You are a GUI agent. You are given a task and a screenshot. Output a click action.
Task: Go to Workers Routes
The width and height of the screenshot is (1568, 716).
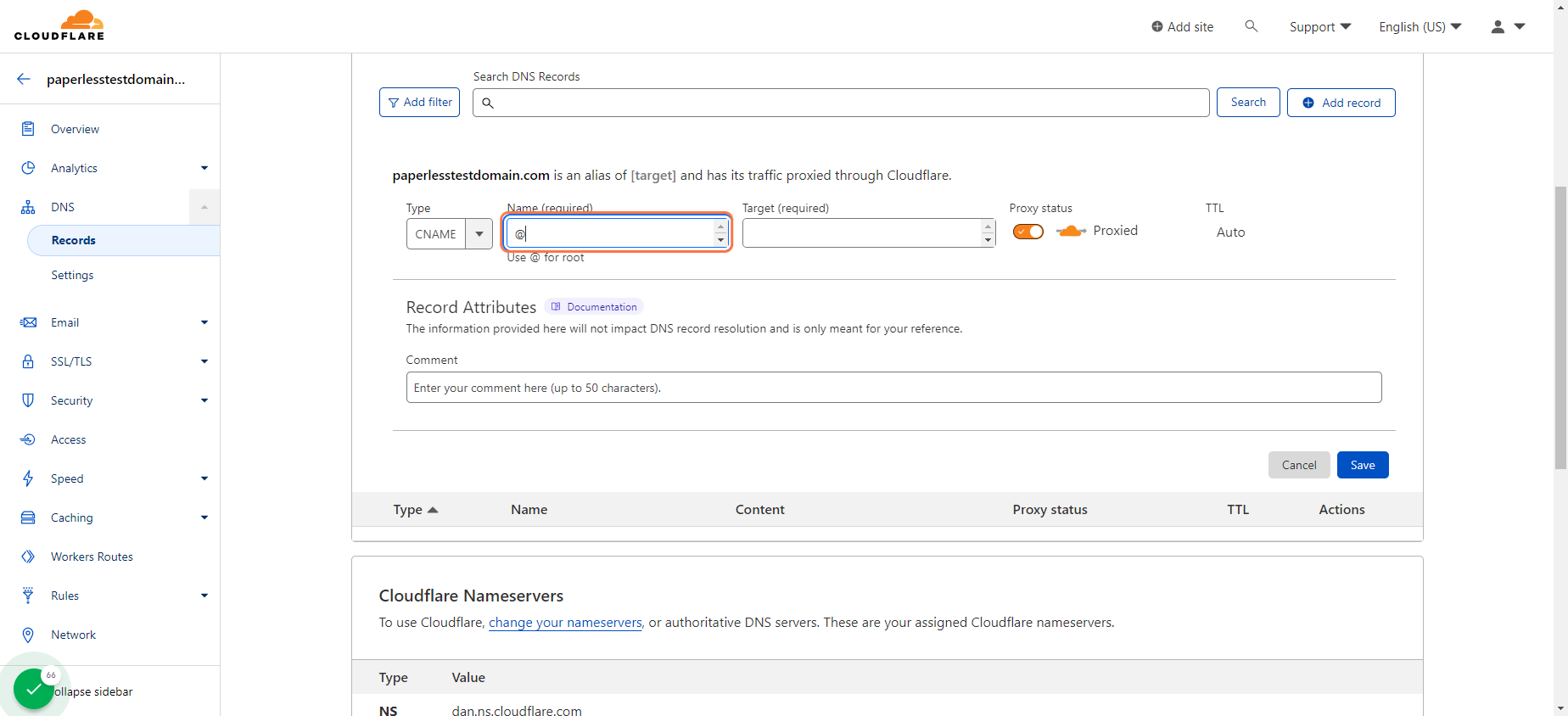click(92, 557)
